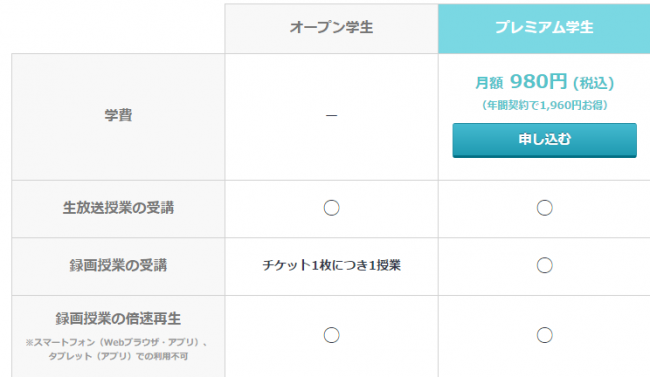
Task: Click the 録画授業の受講 row label
Action: pyautogui.click(x=118, y=265)
